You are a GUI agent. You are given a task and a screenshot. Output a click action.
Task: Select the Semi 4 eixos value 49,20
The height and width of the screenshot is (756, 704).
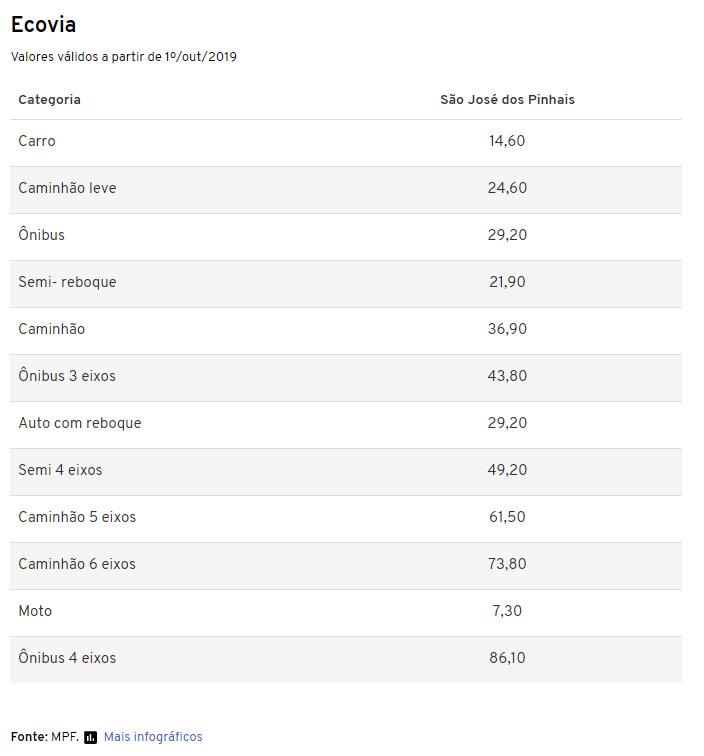507,470
